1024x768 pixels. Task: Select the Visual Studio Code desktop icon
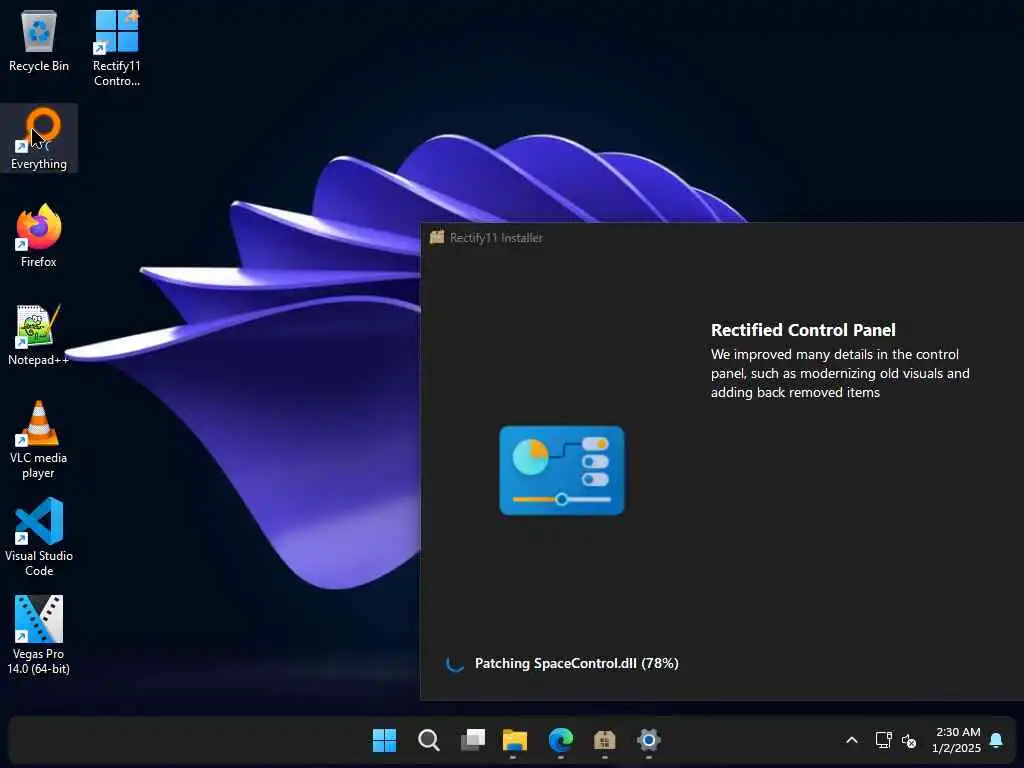pos(39,537)
